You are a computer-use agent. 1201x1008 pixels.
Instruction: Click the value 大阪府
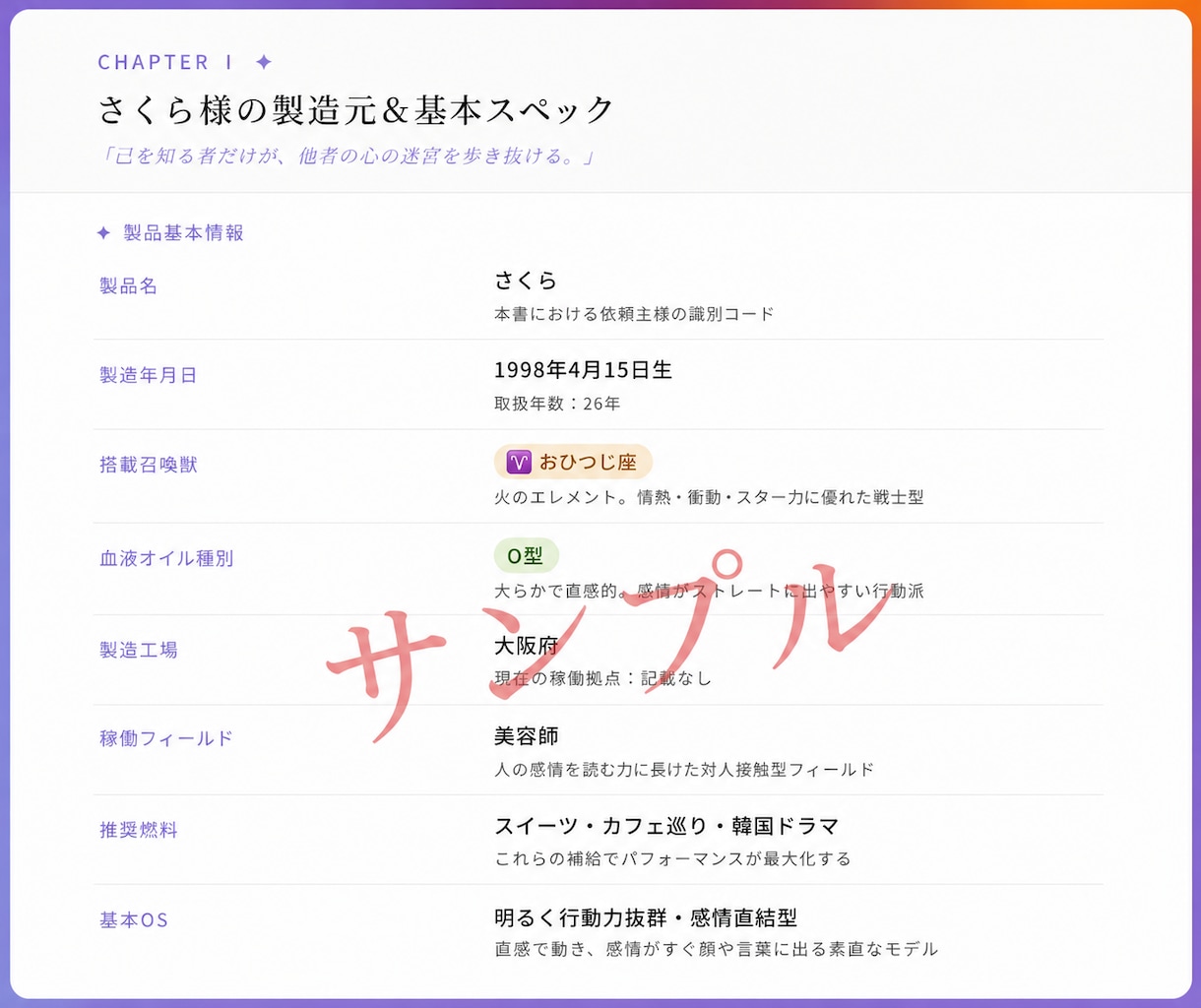526,645
